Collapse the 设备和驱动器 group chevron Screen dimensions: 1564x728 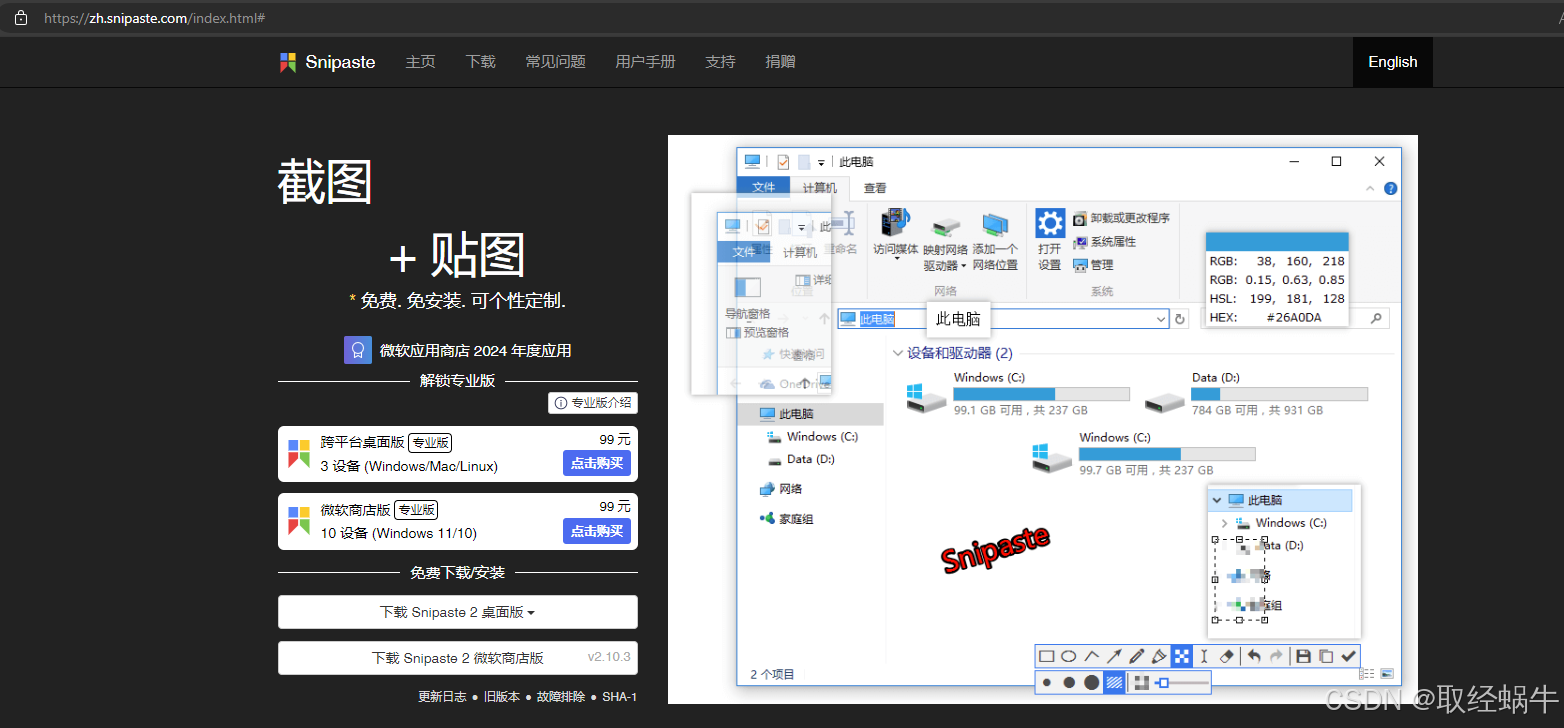point(896,353)
